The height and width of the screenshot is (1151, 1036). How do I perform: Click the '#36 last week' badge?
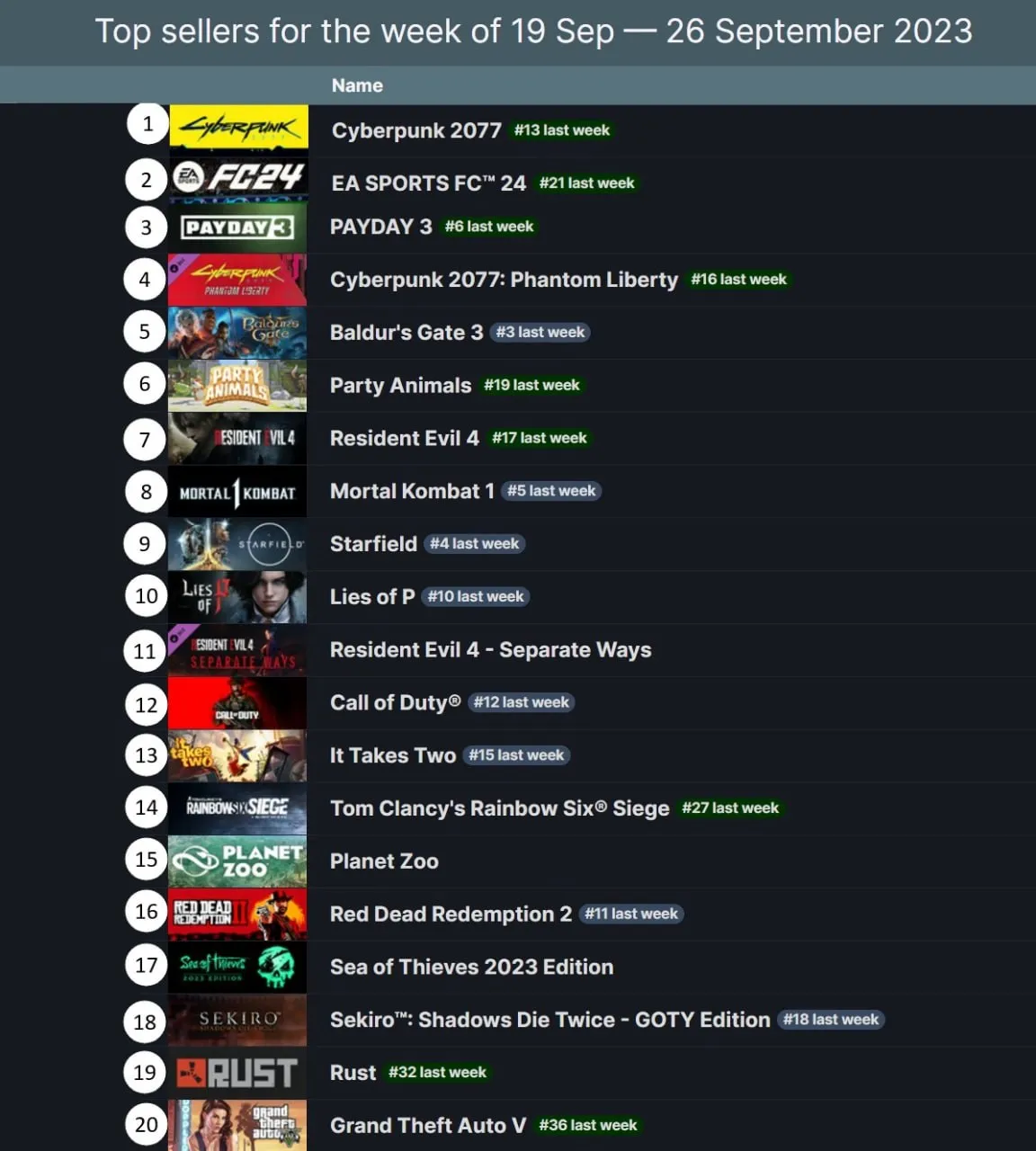pos(587,1126)
